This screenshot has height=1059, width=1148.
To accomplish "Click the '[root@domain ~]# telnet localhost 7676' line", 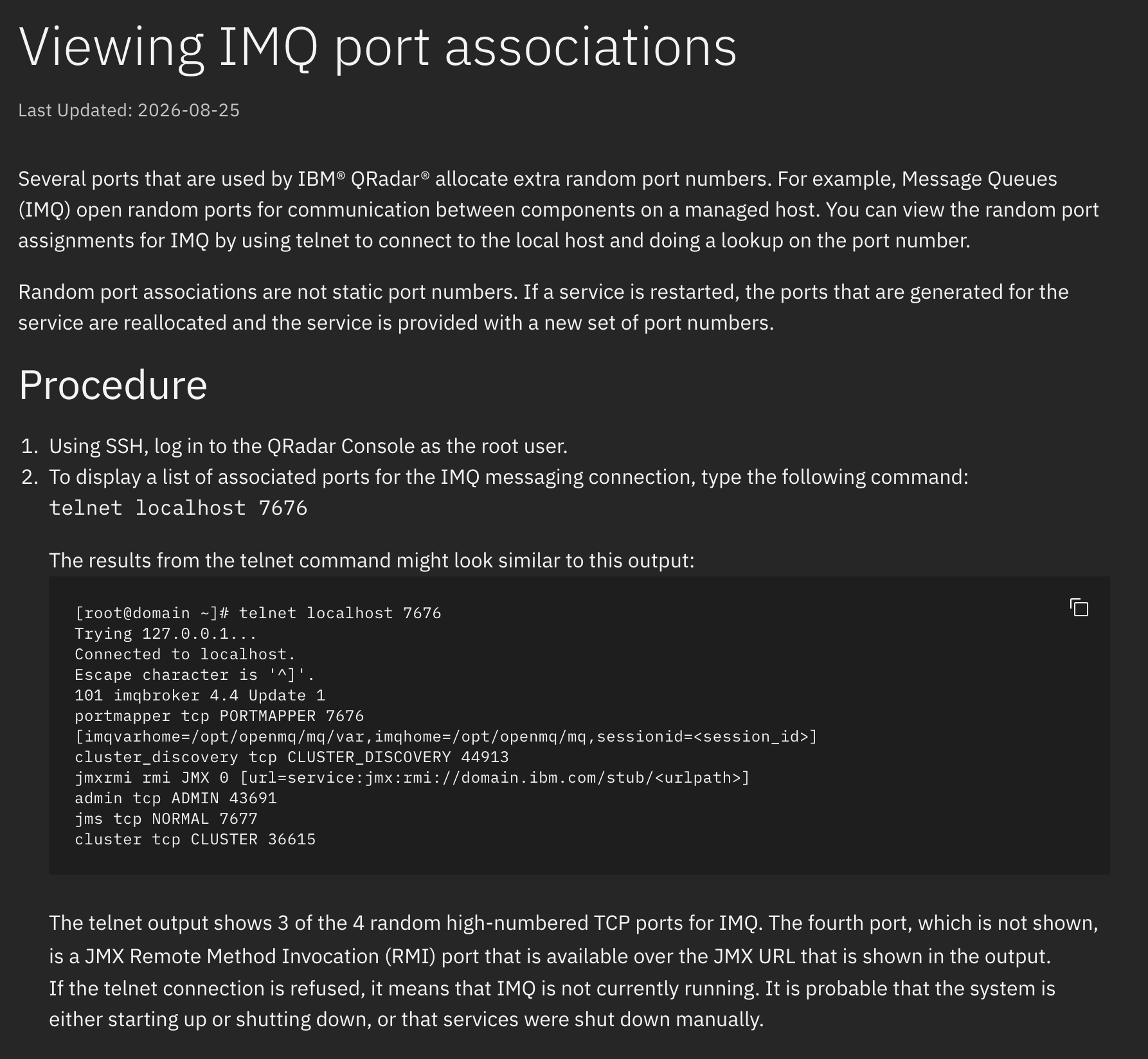I will (258, 613).
